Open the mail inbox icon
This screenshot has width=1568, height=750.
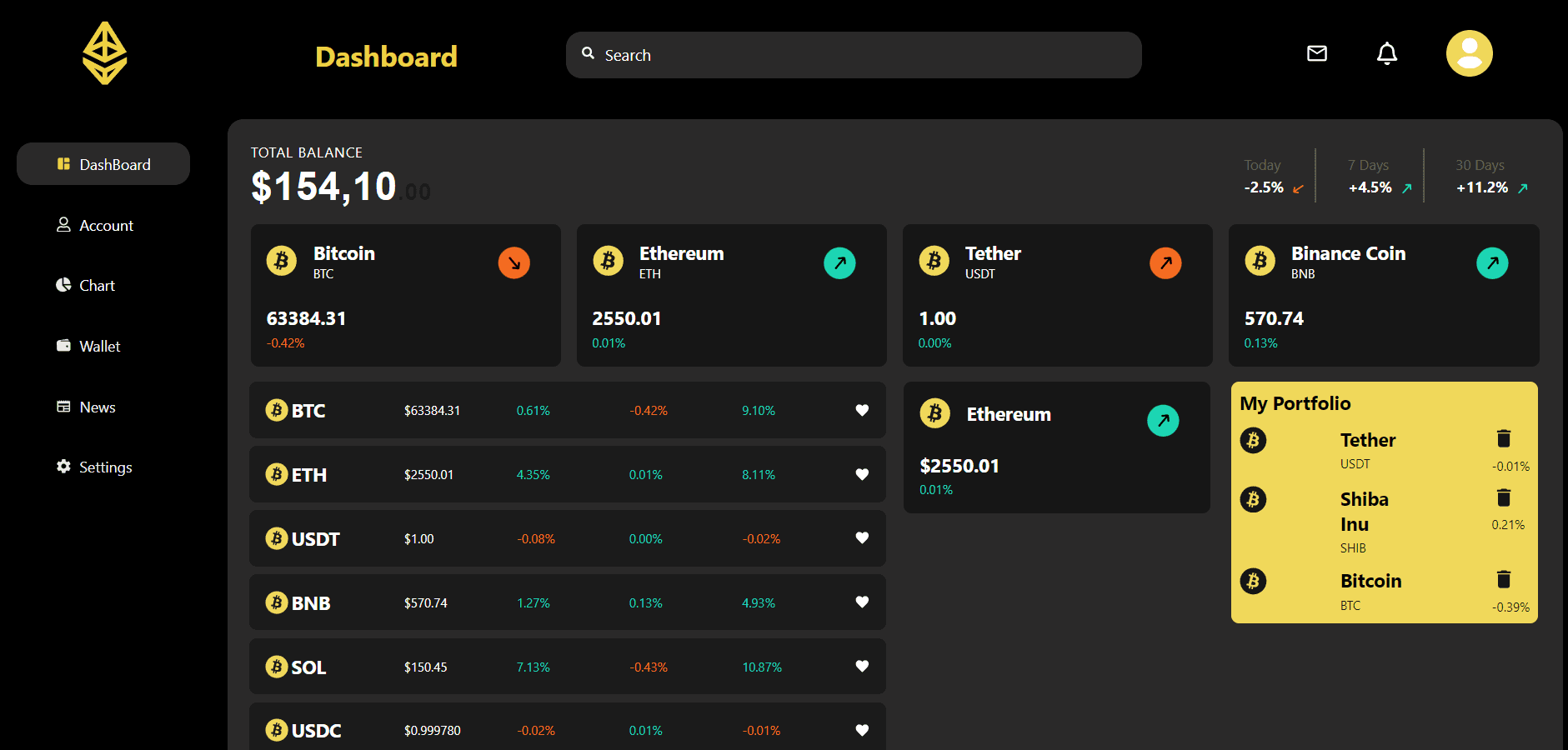coord(1317,53)
